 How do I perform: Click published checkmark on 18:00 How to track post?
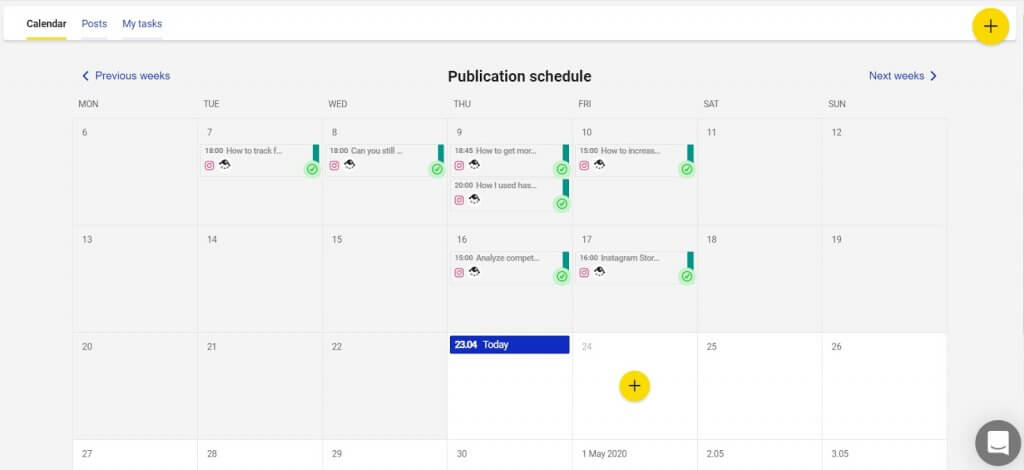[312, 169]
